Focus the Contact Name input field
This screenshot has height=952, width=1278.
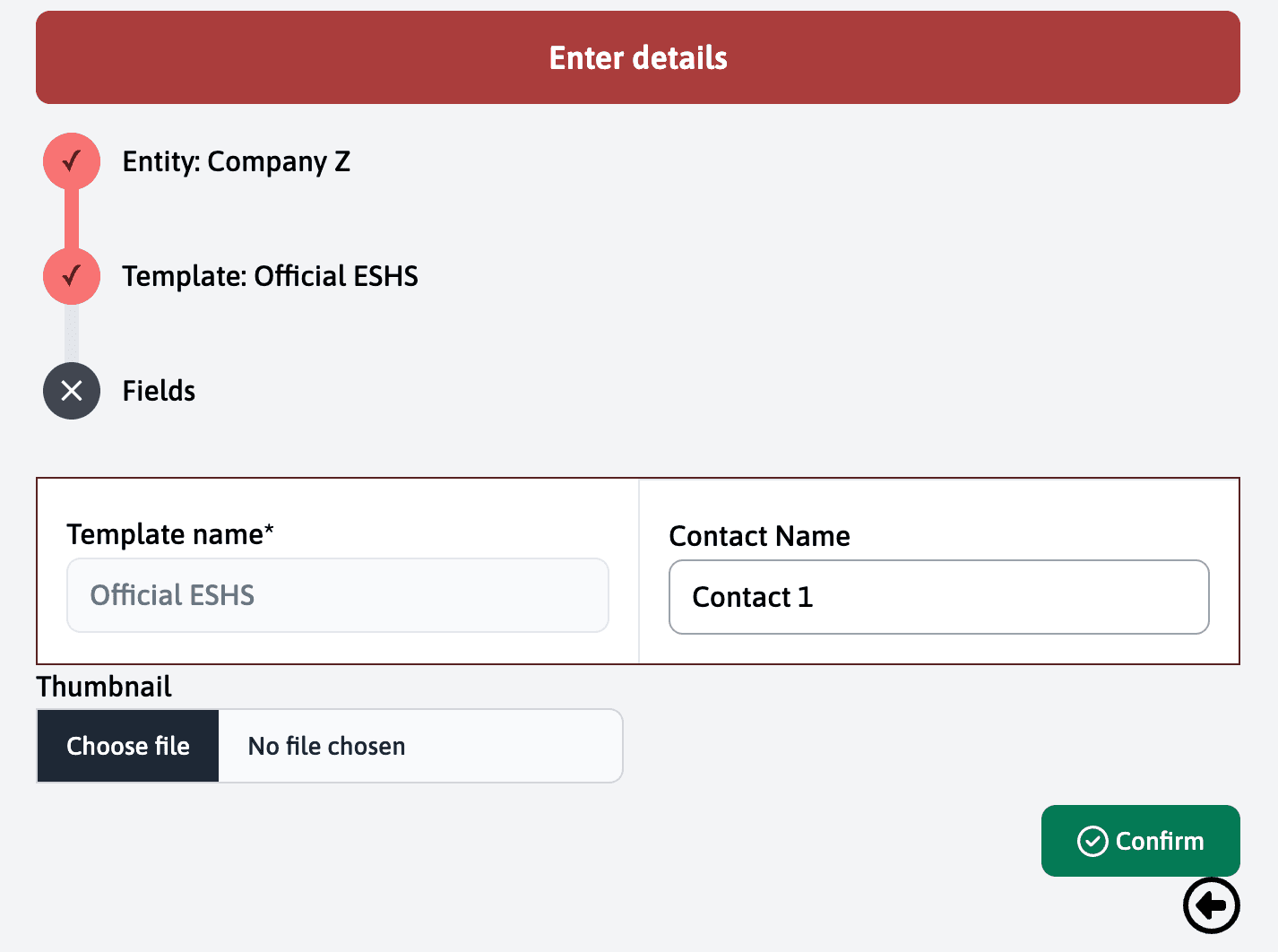[x=938, y=597]
